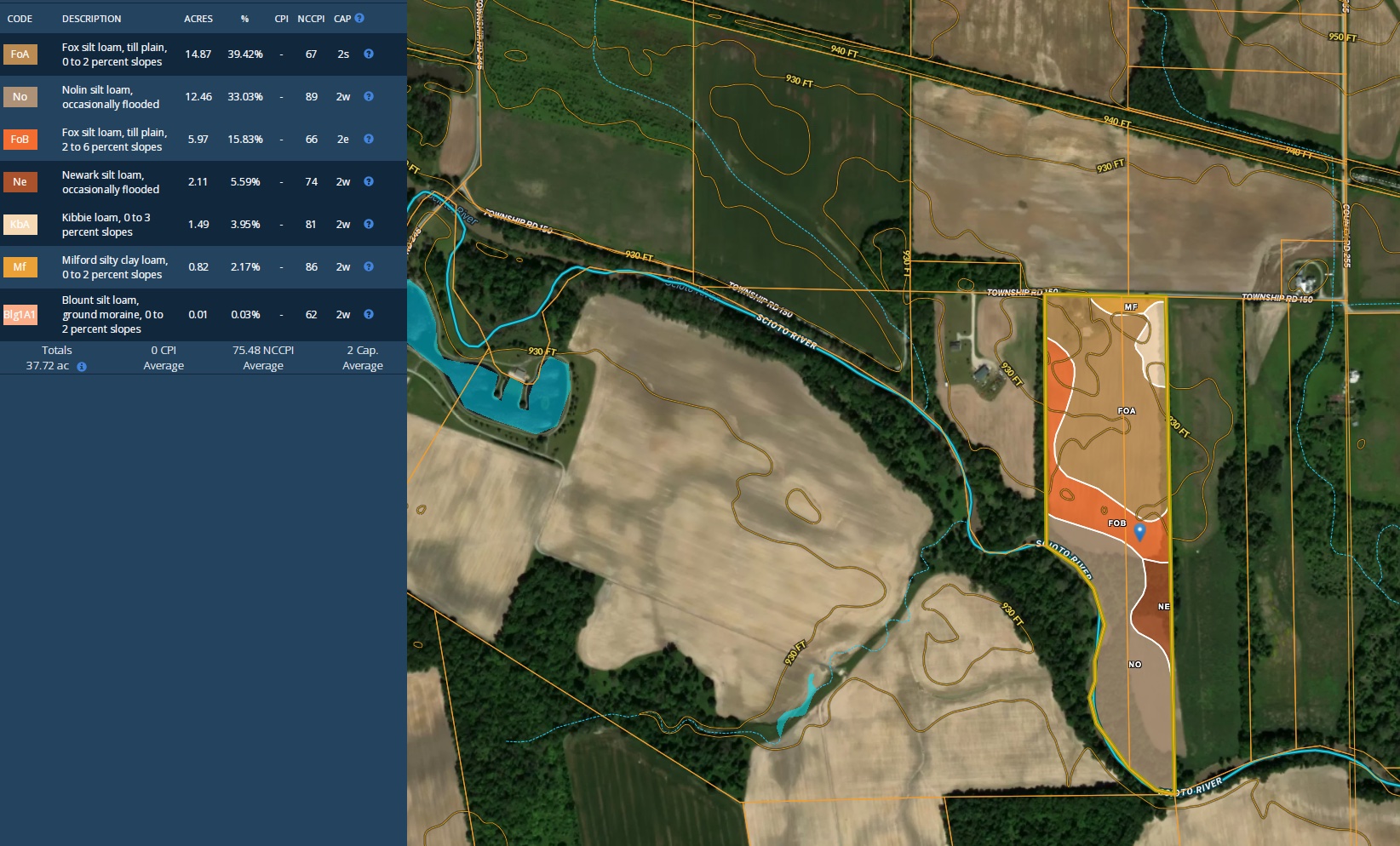Click the info icon for Nolin silt loam

coord(369,96)
